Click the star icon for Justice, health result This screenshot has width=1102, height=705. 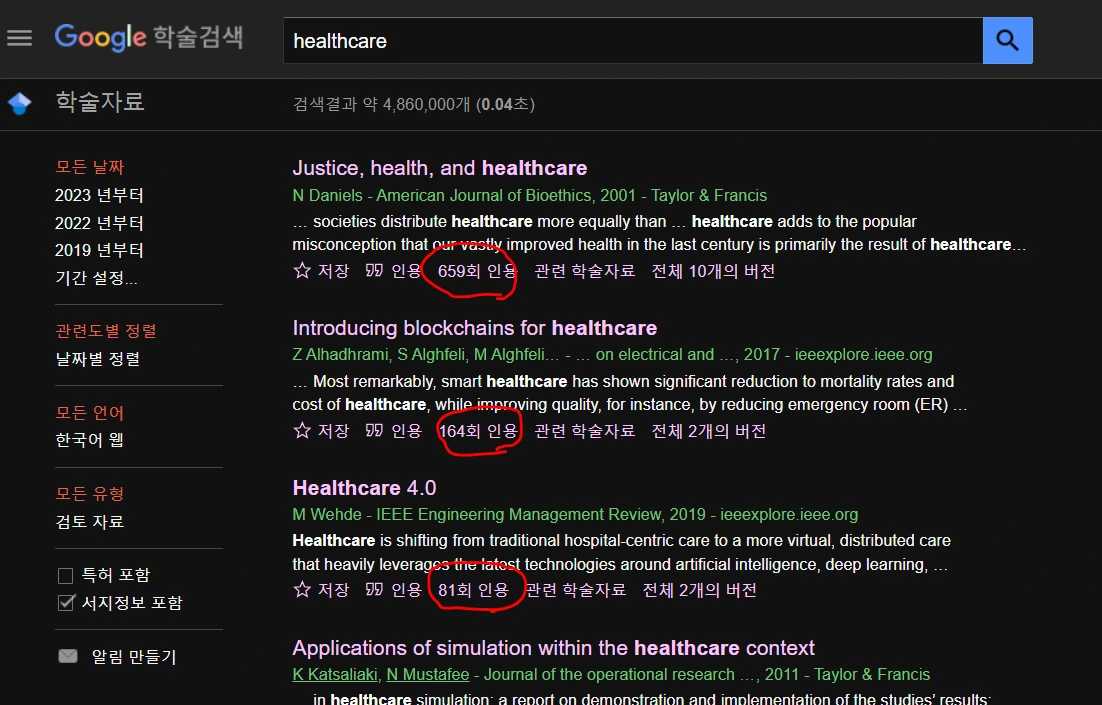(x=302, y=271)
